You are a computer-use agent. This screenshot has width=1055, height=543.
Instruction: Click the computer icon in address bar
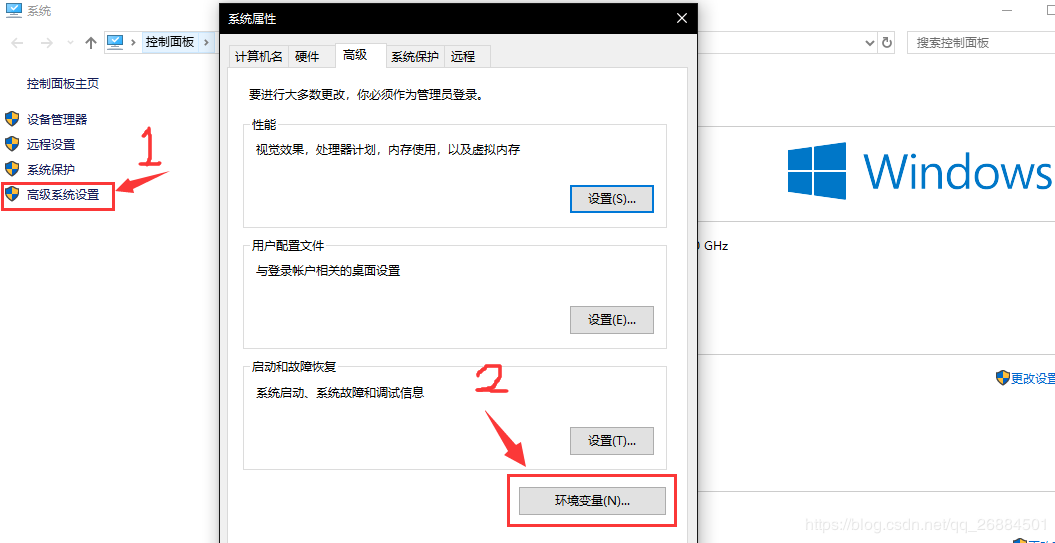116,42
